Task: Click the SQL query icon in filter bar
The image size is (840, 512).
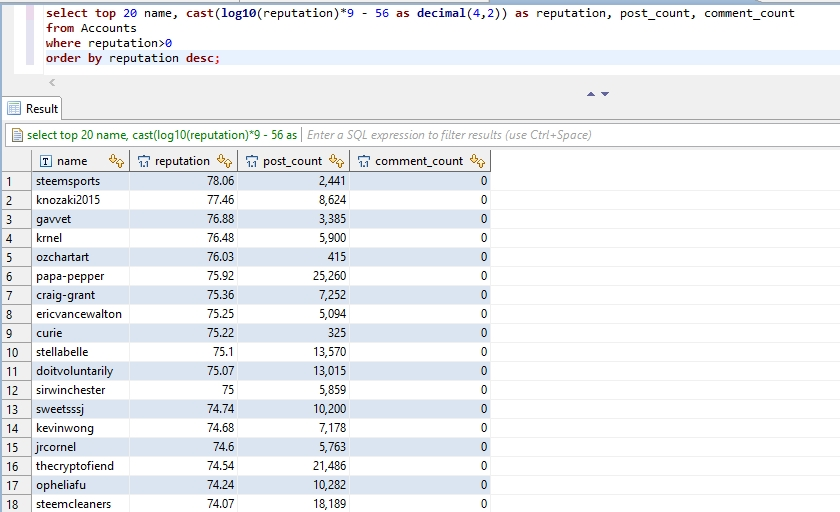Action: tap(17, 135)
